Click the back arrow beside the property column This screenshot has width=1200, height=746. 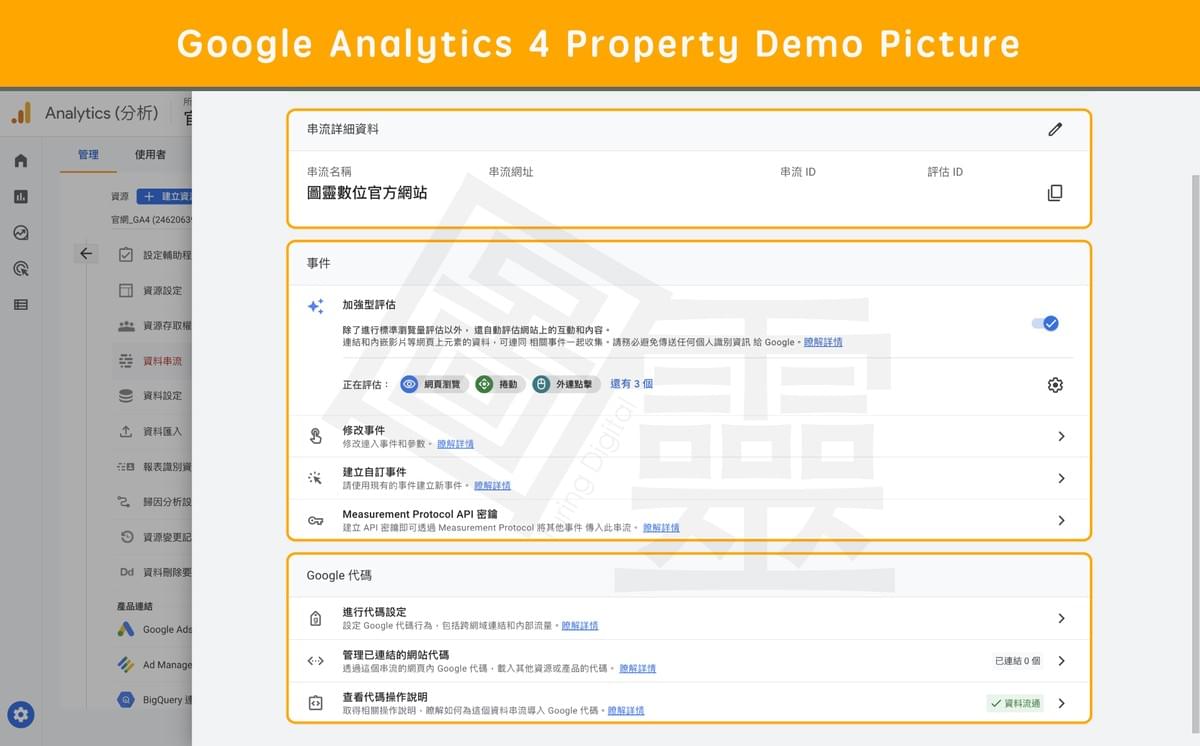[x=86, y=254]
